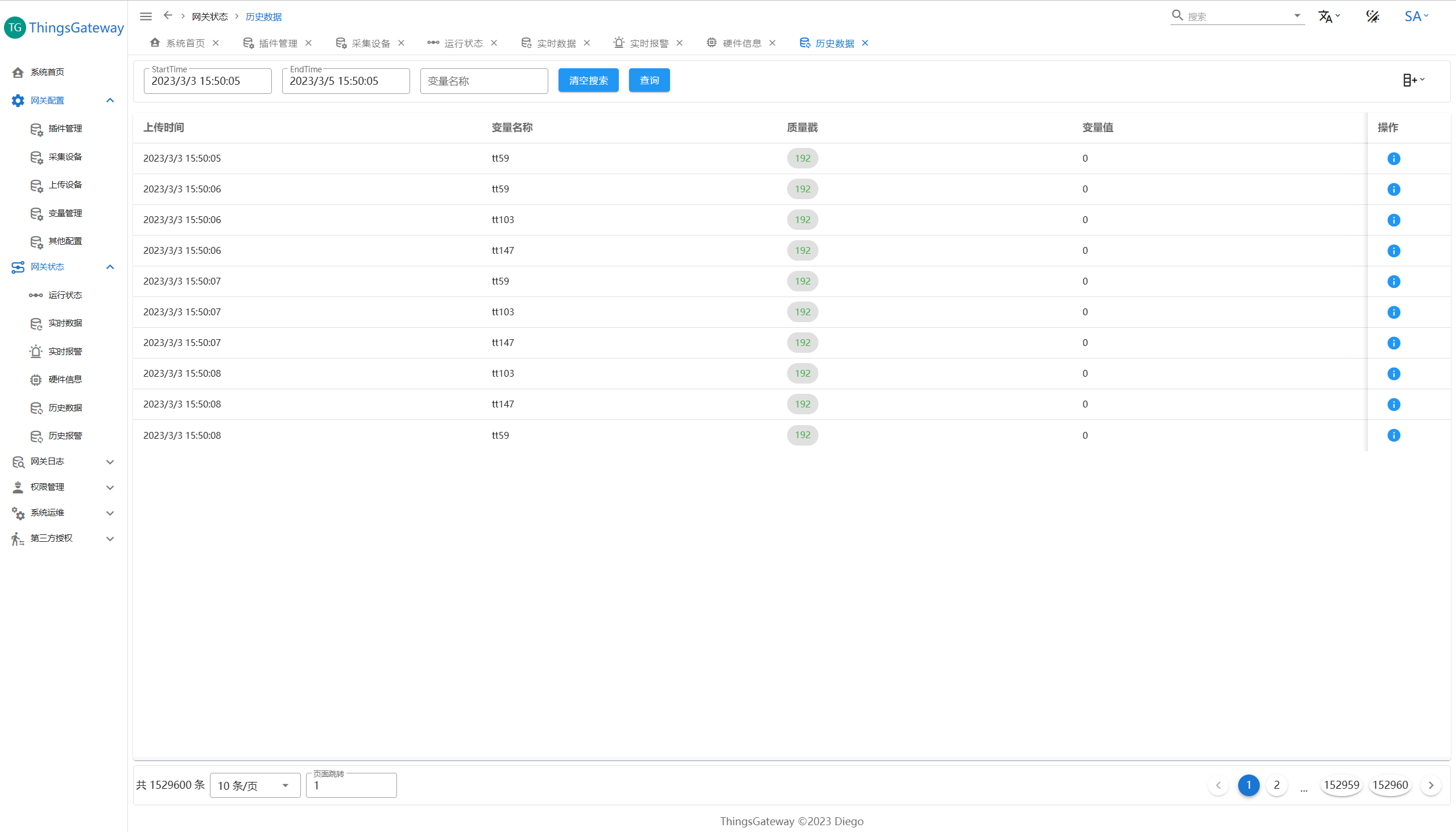Click info icon for the first tt59 row

(1393, 159)
